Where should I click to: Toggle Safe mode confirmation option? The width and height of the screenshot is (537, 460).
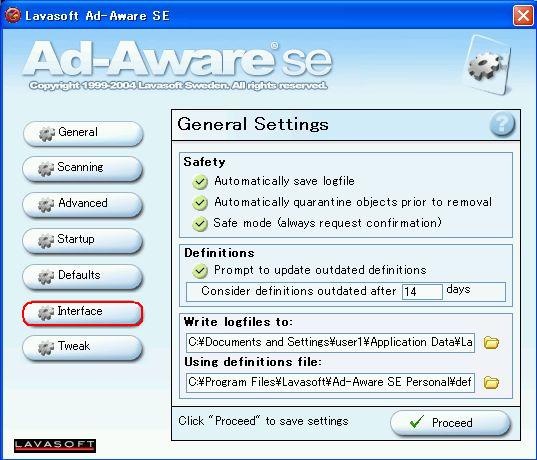(200, 224)
